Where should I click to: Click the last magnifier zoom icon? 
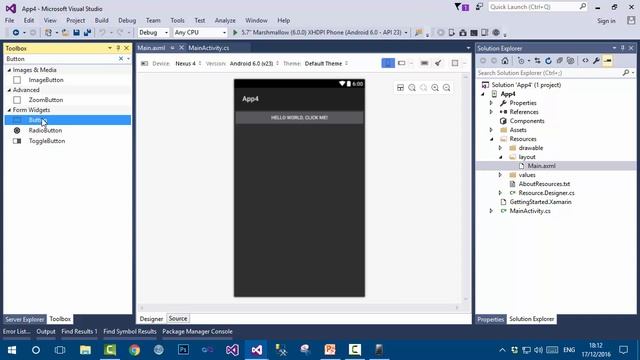coord(447,88)
